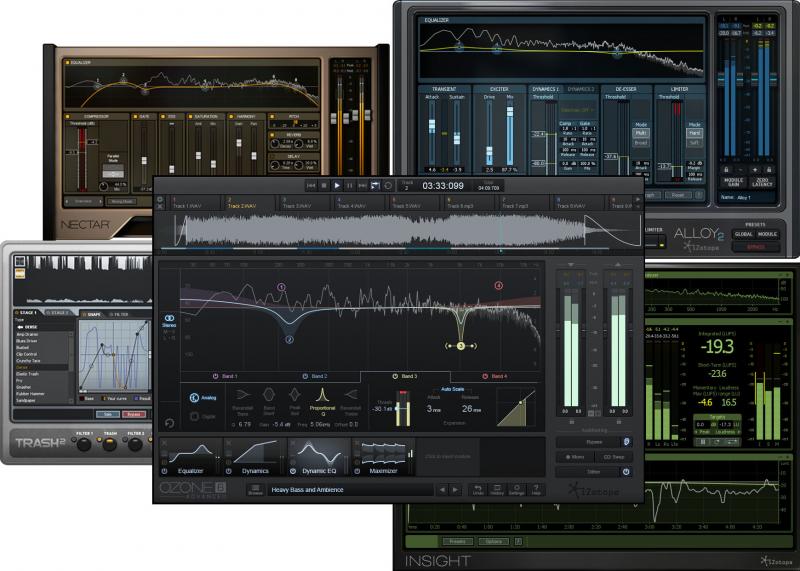The height and width of the screenshot is (571, 800).
Task: Toggle Band 1 power in Dynamic EQ
Action: click(x=215, y=376)
